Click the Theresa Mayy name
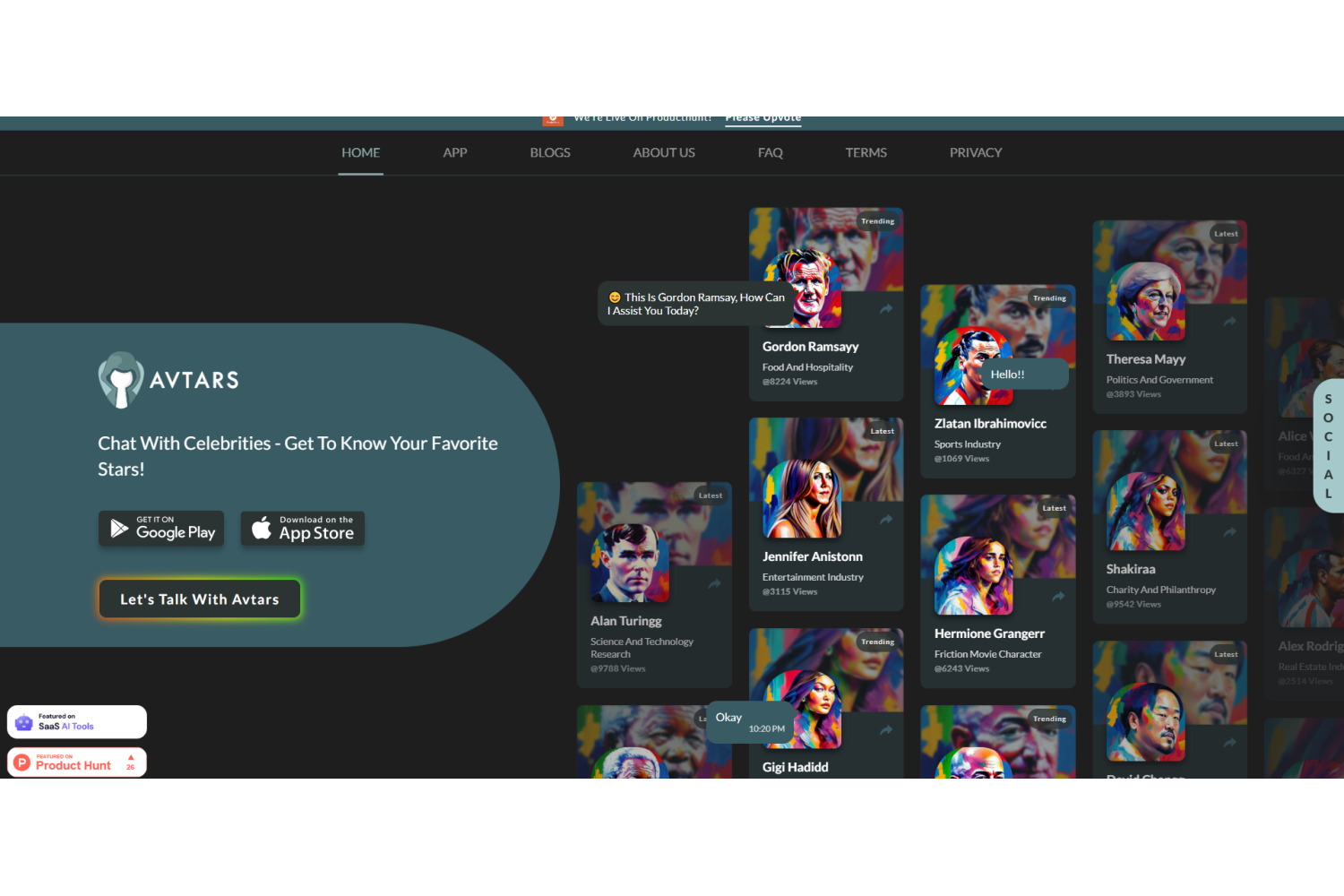Screen dimensions: 1344x896 1146,359
